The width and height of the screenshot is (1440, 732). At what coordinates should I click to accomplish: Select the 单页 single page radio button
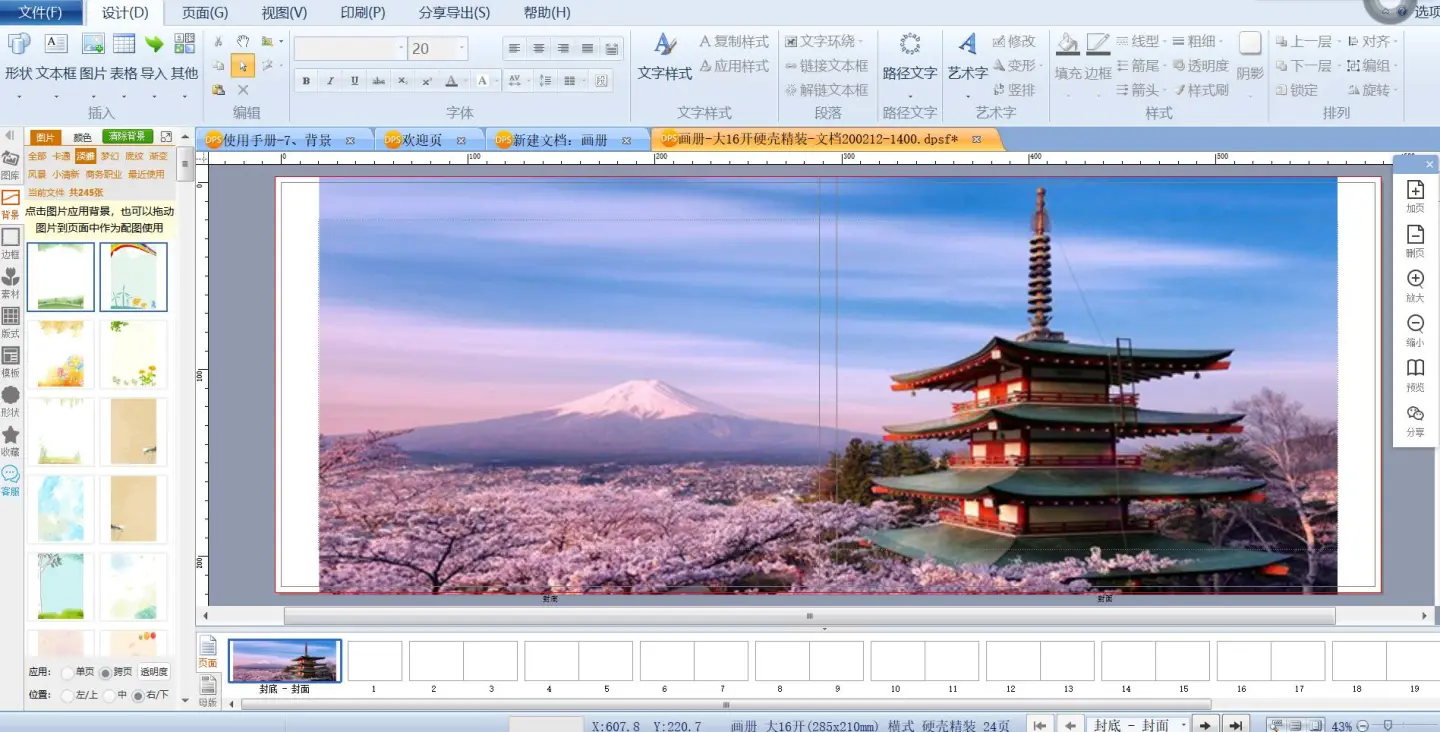pyautogui.click(x=68, y=673)
